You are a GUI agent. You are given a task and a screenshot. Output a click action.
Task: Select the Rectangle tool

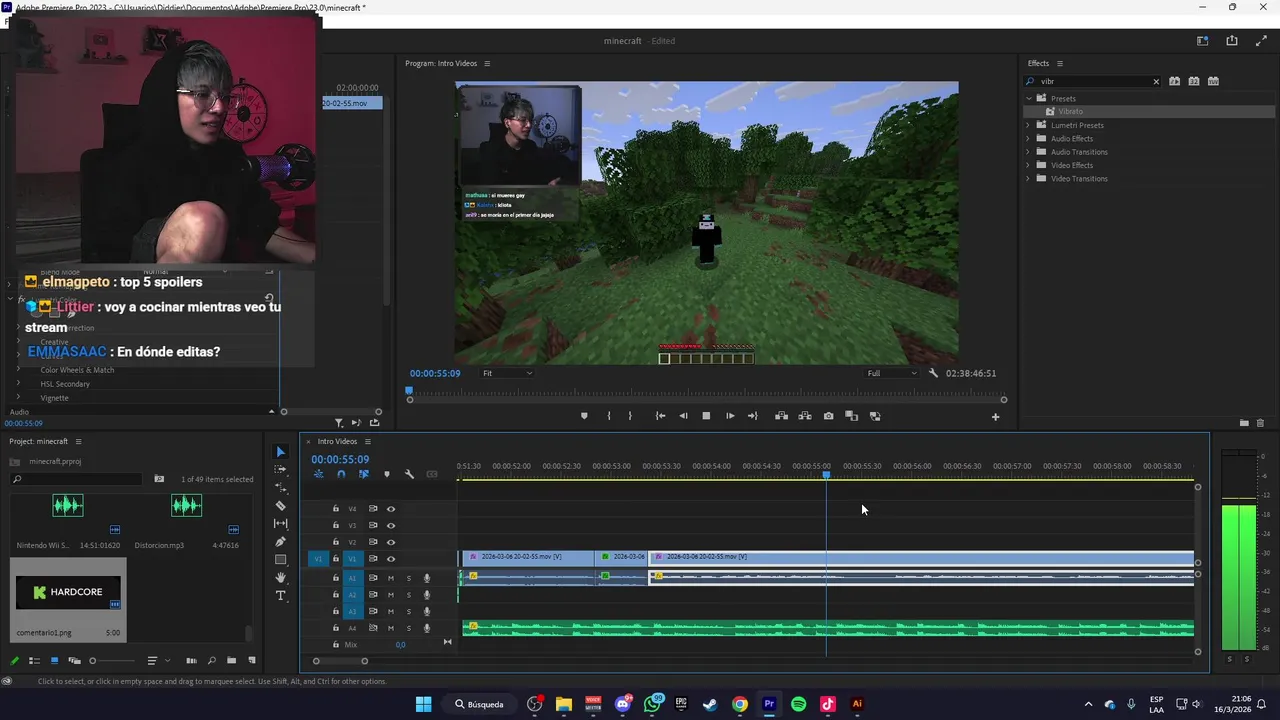pos(280,560)
